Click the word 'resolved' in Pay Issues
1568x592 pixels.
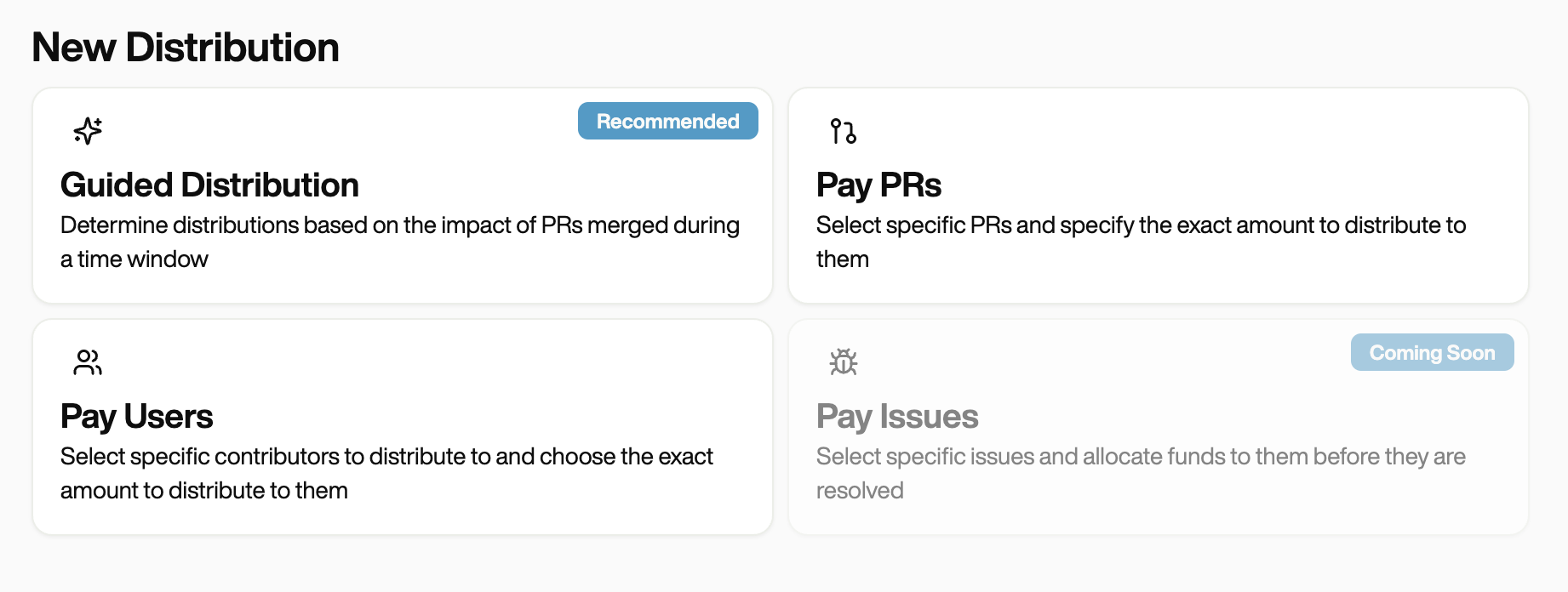[860, 491]
